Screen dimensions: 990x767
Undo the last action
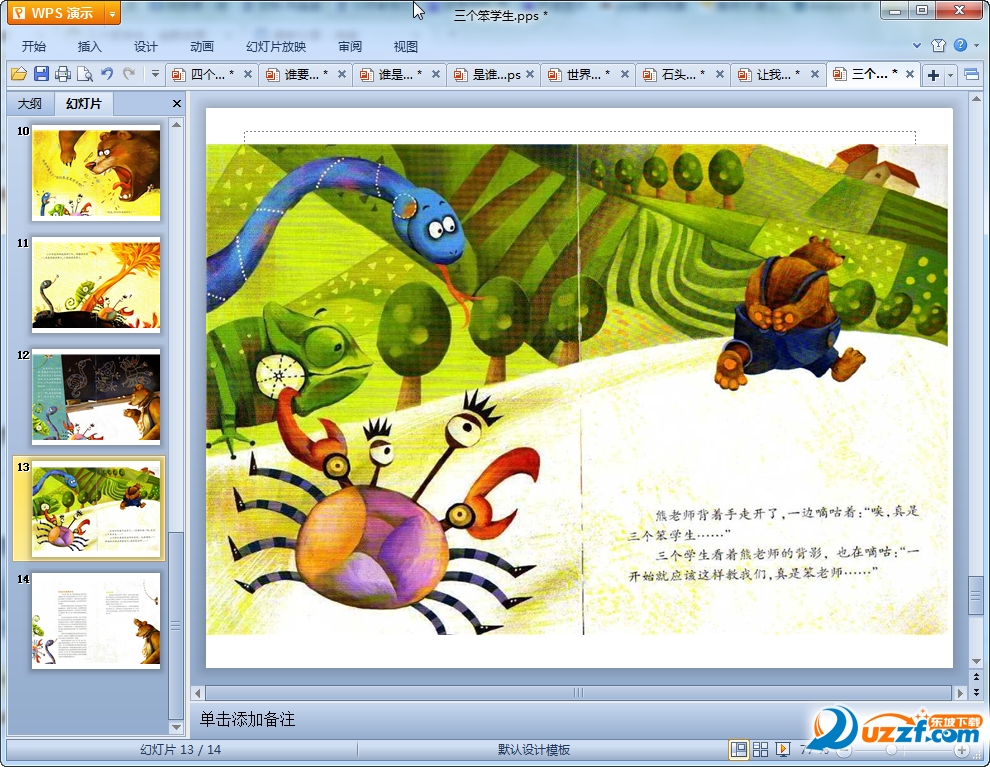107,74
